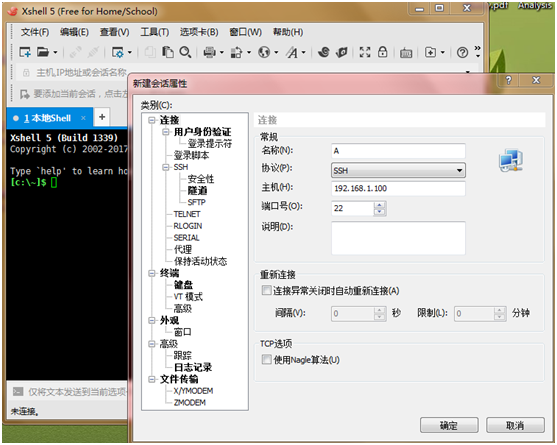Select 隧道 in category tree
557x445 pixels.
pyautogui.click(x=198, y=191)
